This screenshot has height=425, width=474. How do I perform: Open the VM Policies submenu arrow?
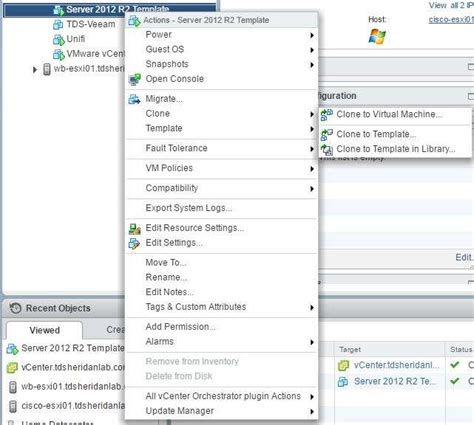click(x=312, y=169)
